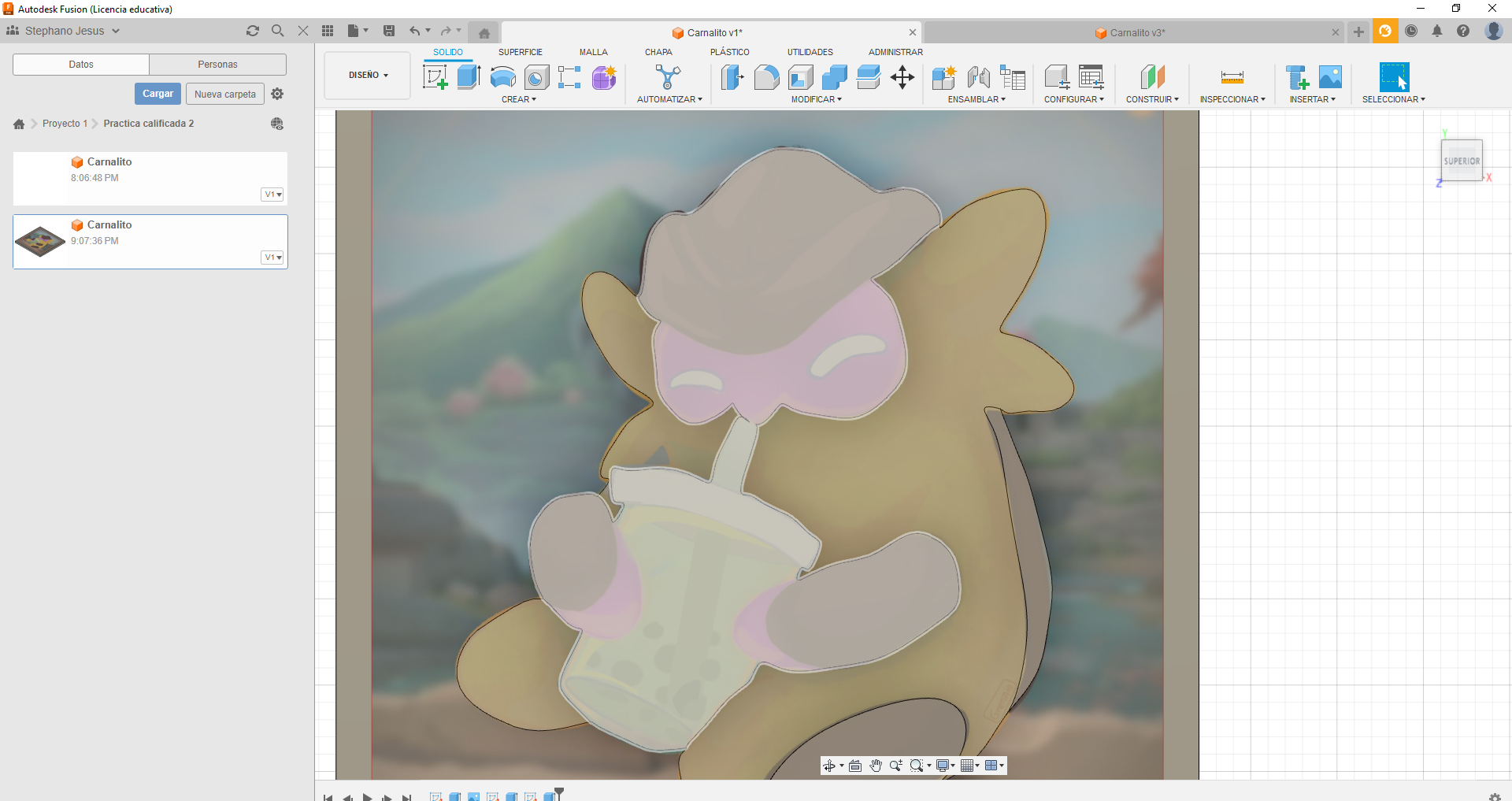Screen dimensions: 1512x801
Task: Click the Automatizar tool icon
Action: [x=669, y=77]
